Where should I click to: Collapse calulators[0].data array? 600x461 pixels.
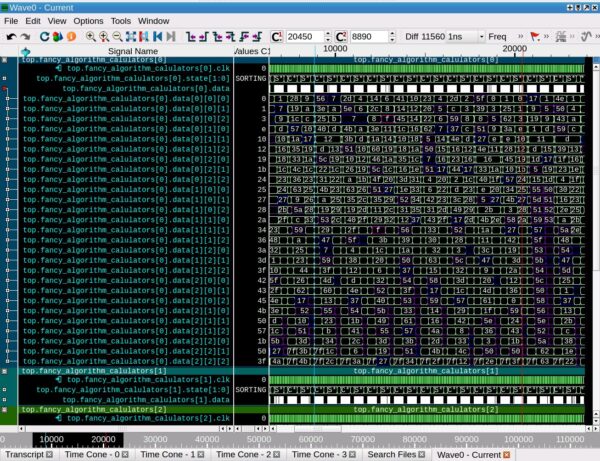[5, 88]
